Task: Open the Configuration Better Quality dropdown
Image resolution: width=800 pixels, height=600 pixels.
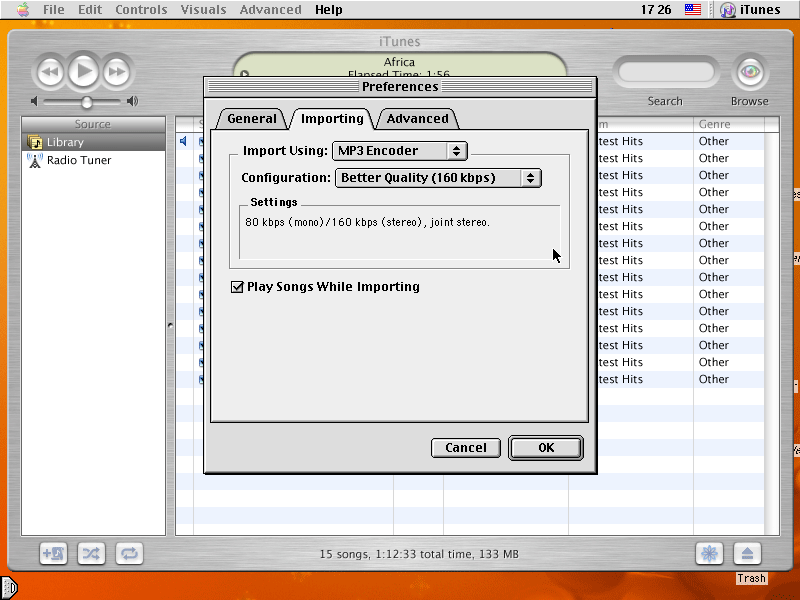Action: [438, 178]
